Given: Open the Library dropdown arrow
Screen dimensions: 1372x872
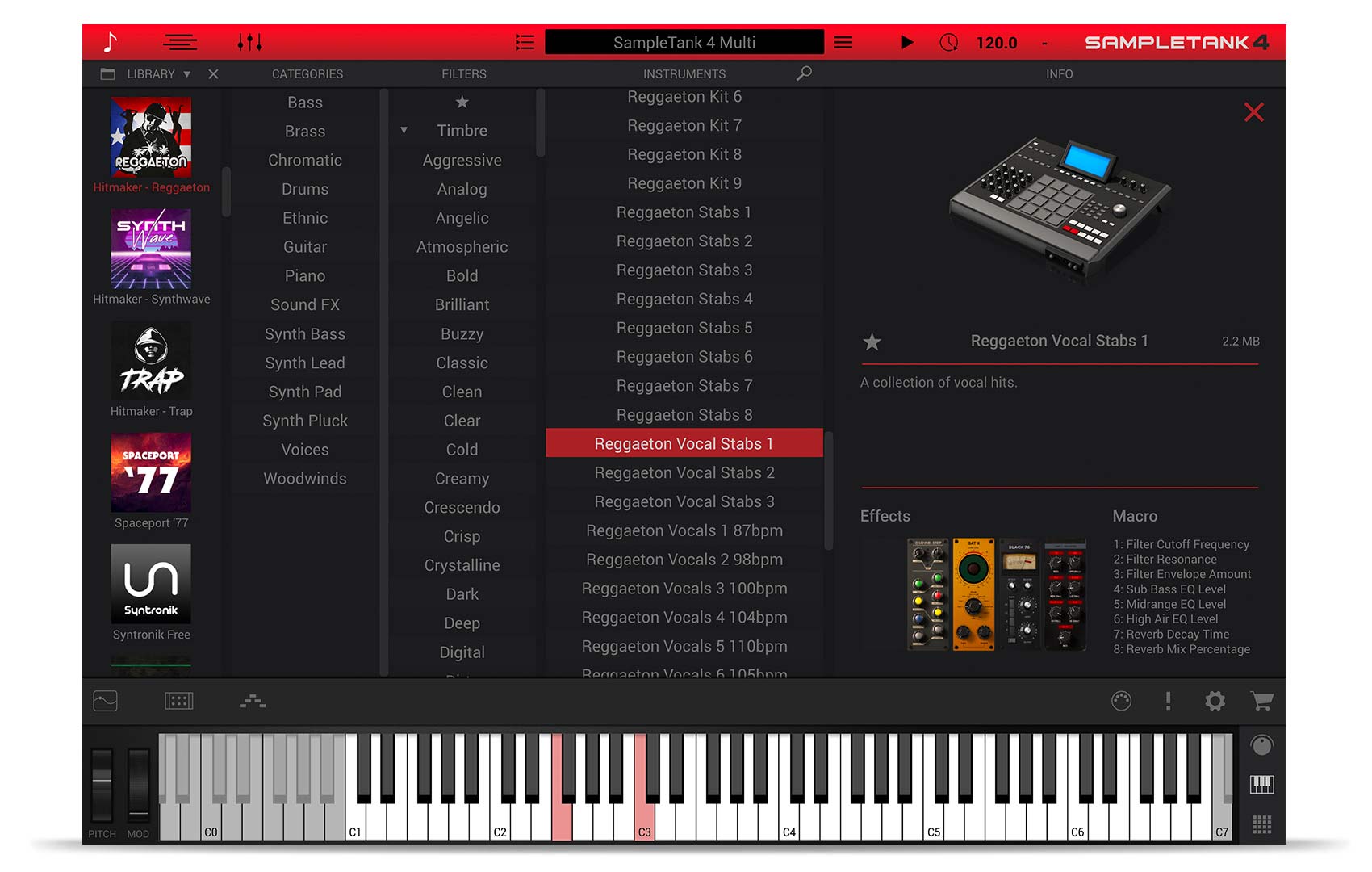Looking at the screenshot, I should 187,73.
